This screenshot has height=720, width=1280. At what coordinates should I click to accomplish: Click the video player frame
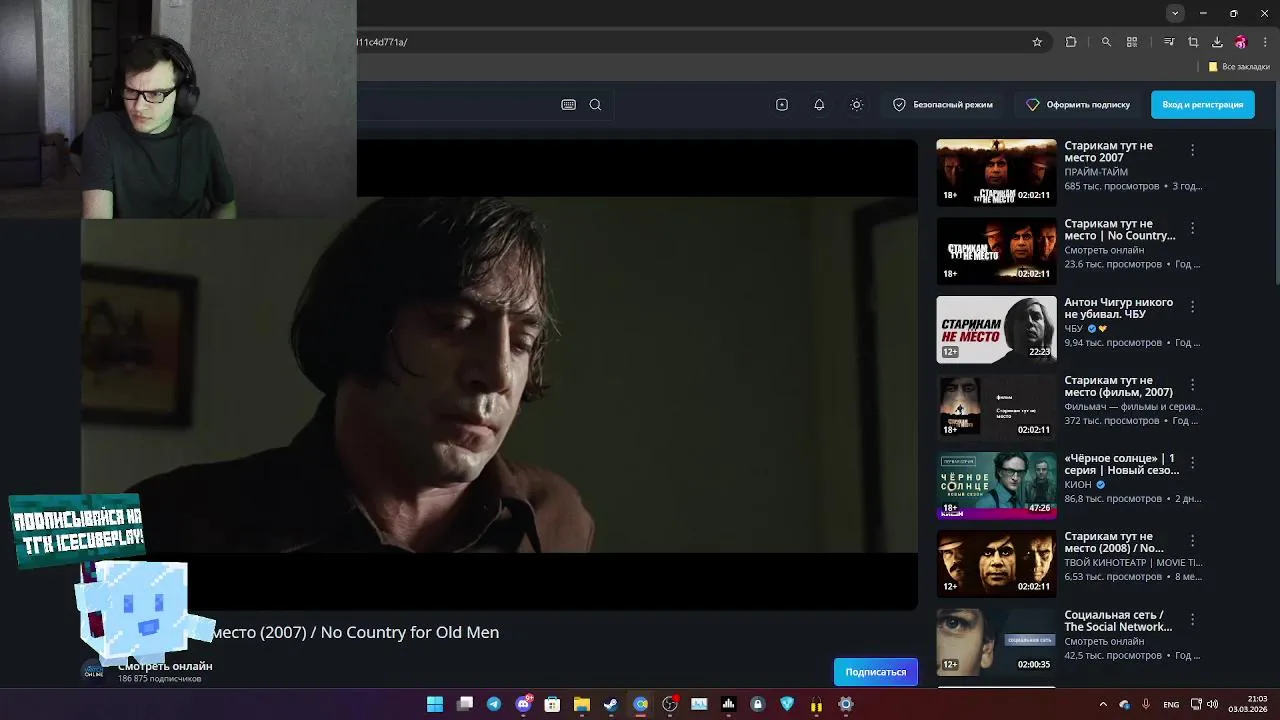(x=499, y=374)
